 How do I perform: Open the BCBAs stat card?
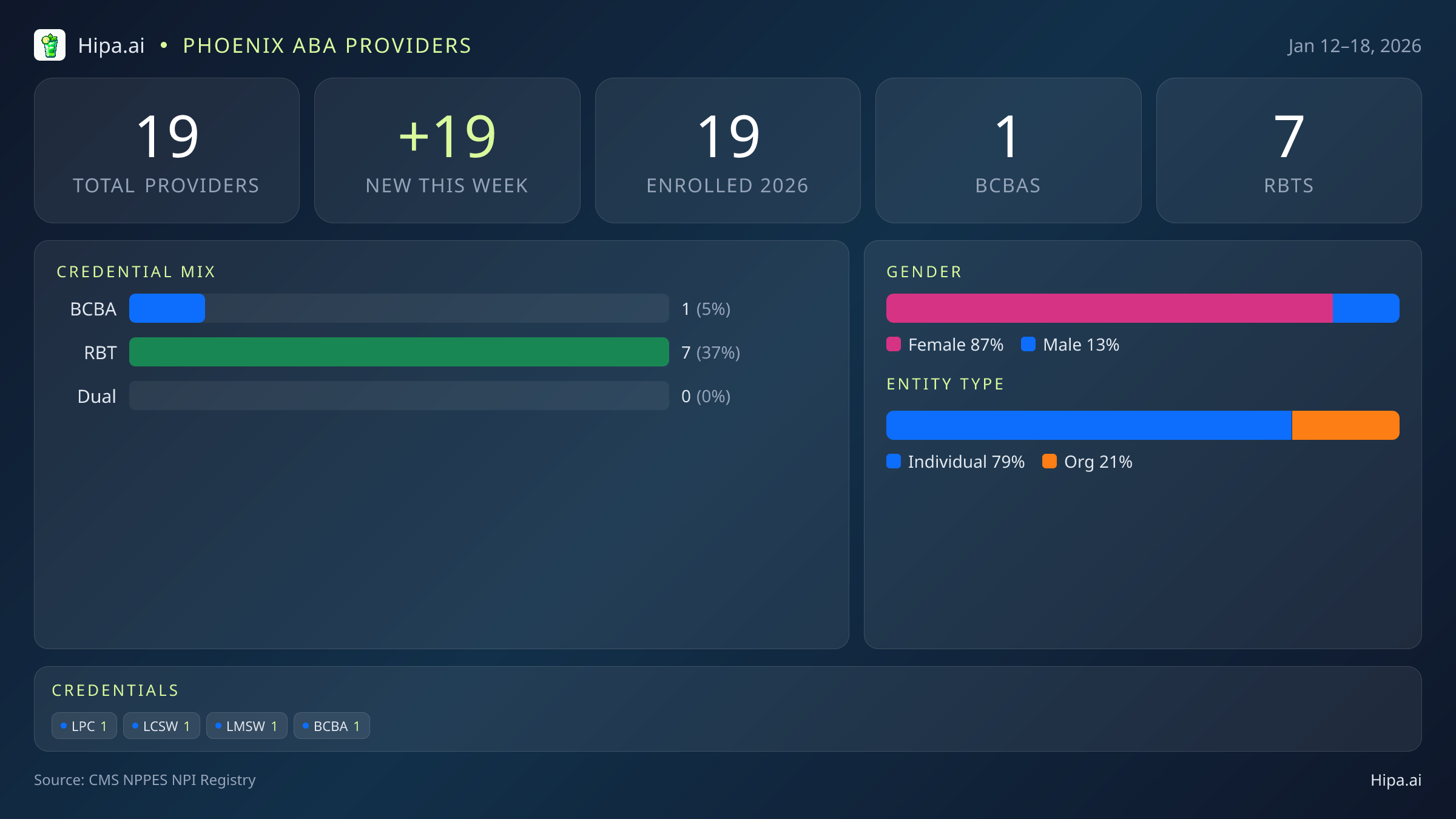1008,150
